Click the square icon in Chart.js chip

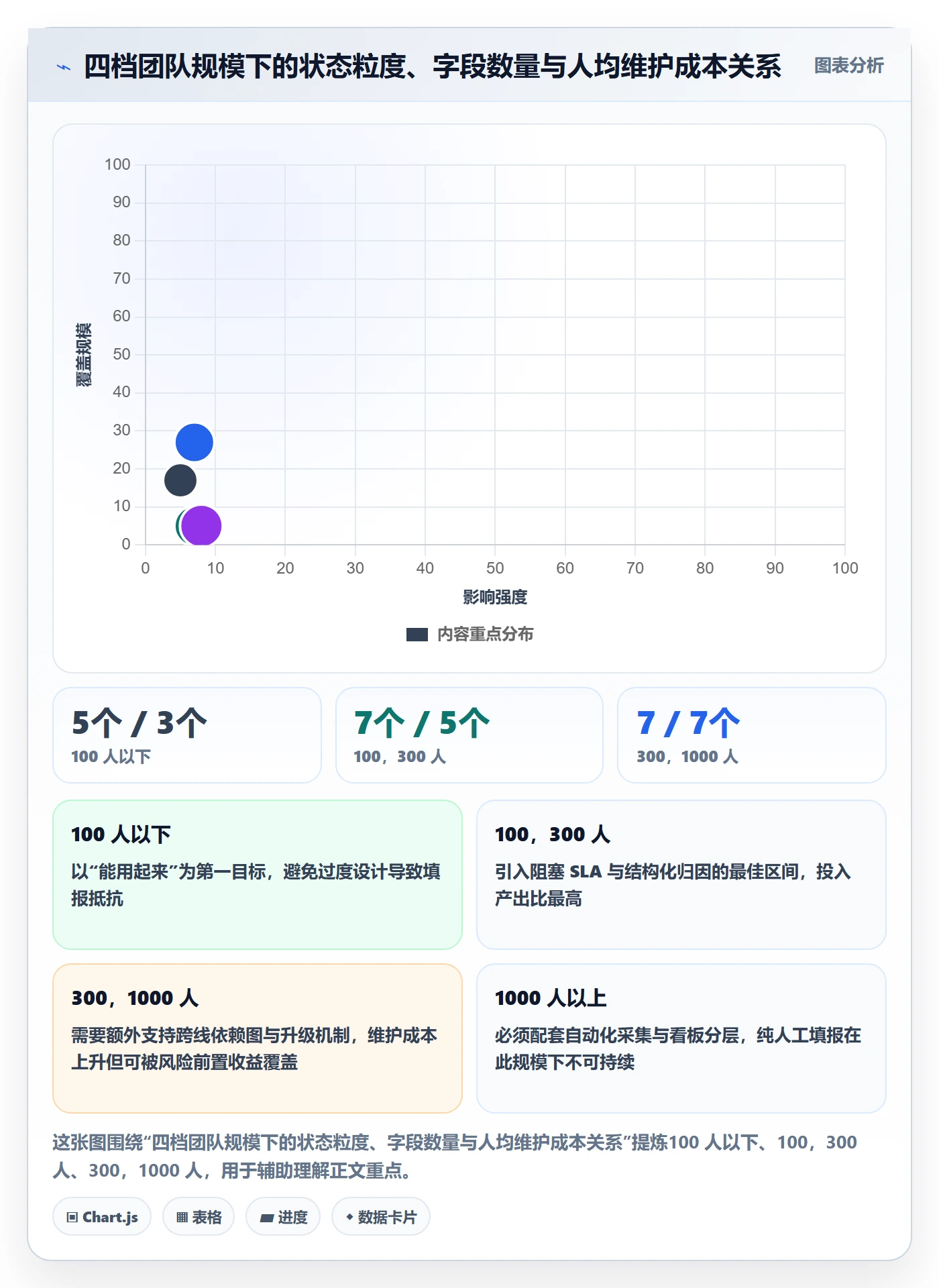(x=72, y=1217)
